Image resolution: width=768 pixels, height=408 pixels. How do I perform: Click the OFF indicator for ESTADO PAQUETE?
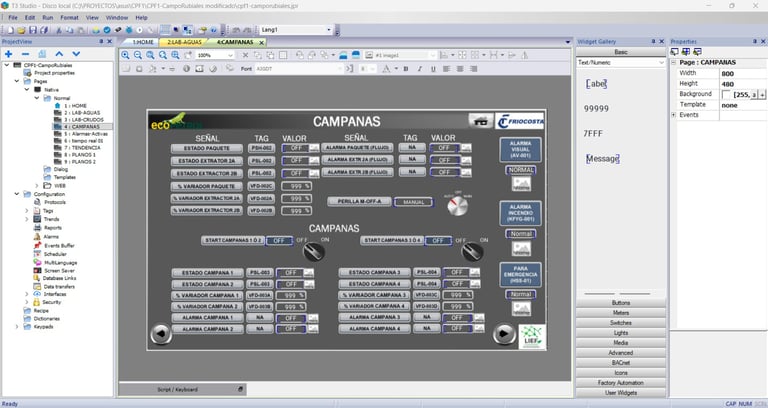[296, 148]
